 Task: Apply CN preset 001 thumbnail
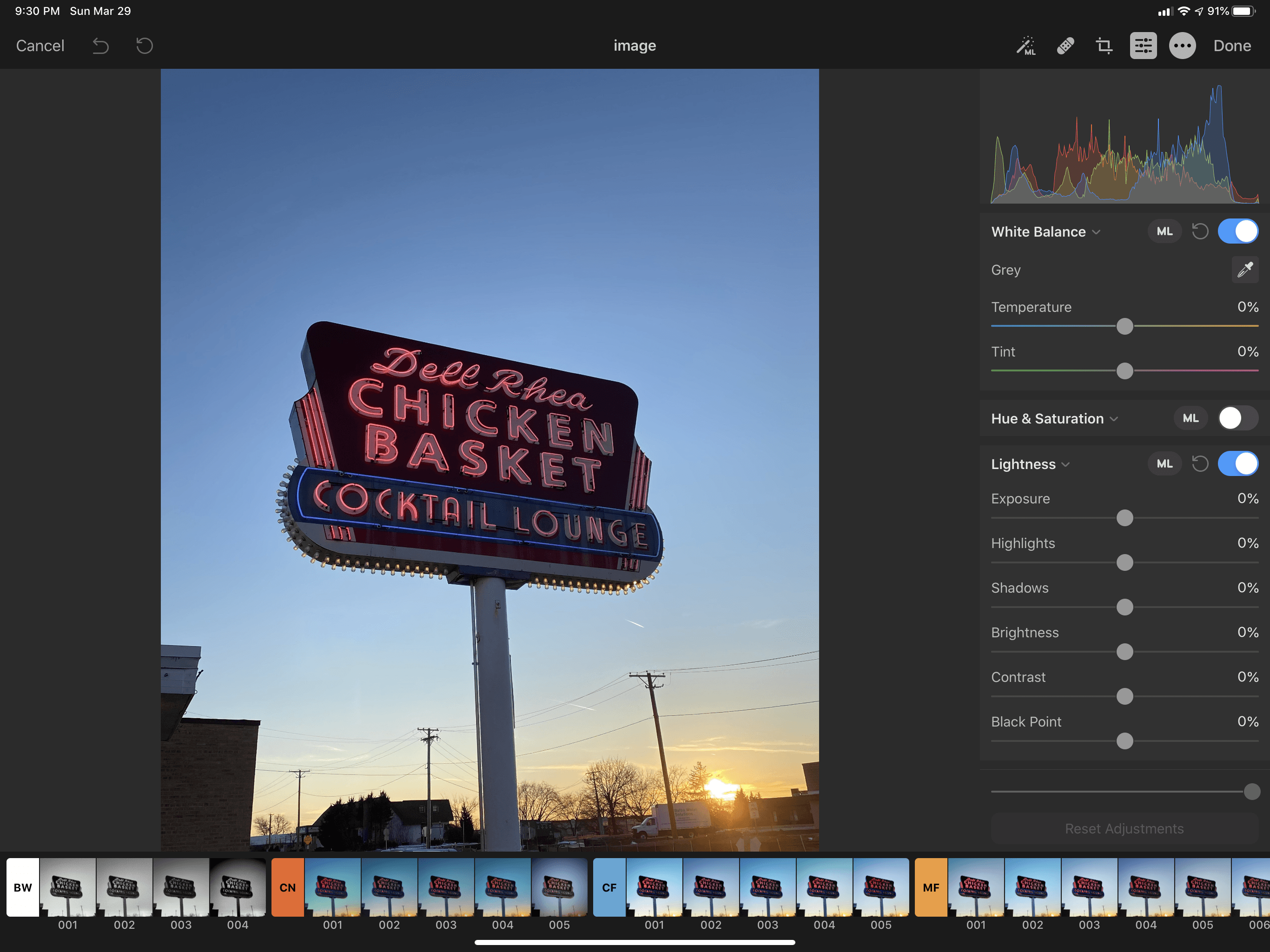pyautogui.click(x=332, y=888)
